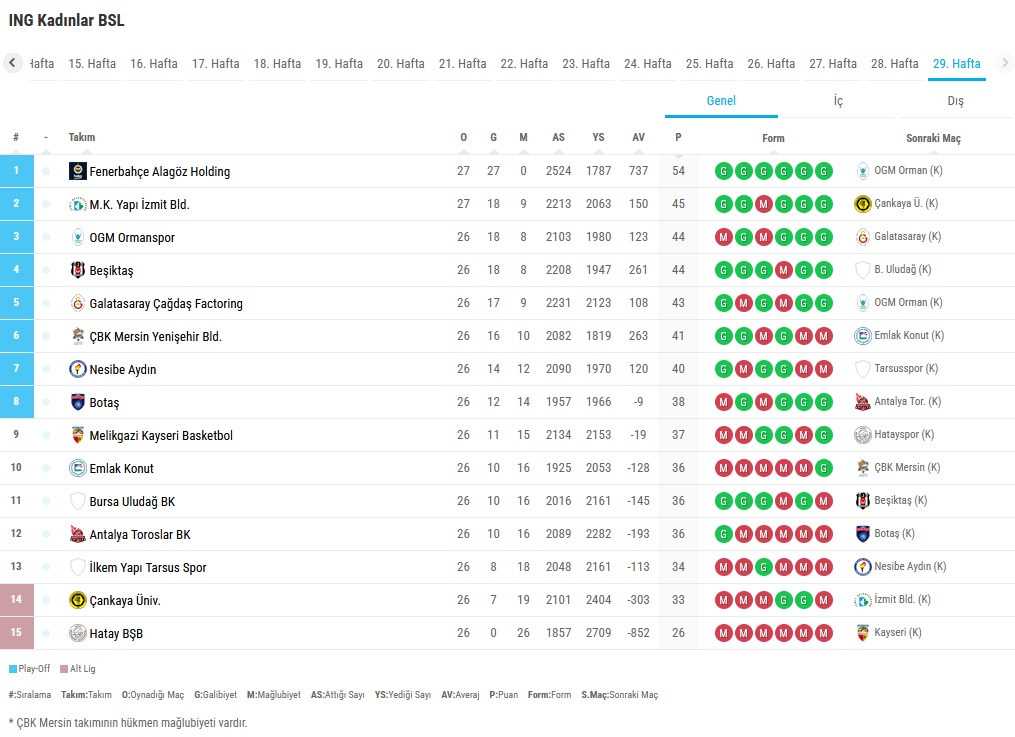Click the ÇBK Mersin Yenişehir Bld. logo
Viewport: 1015px width, 737px height.
(78, 336)
